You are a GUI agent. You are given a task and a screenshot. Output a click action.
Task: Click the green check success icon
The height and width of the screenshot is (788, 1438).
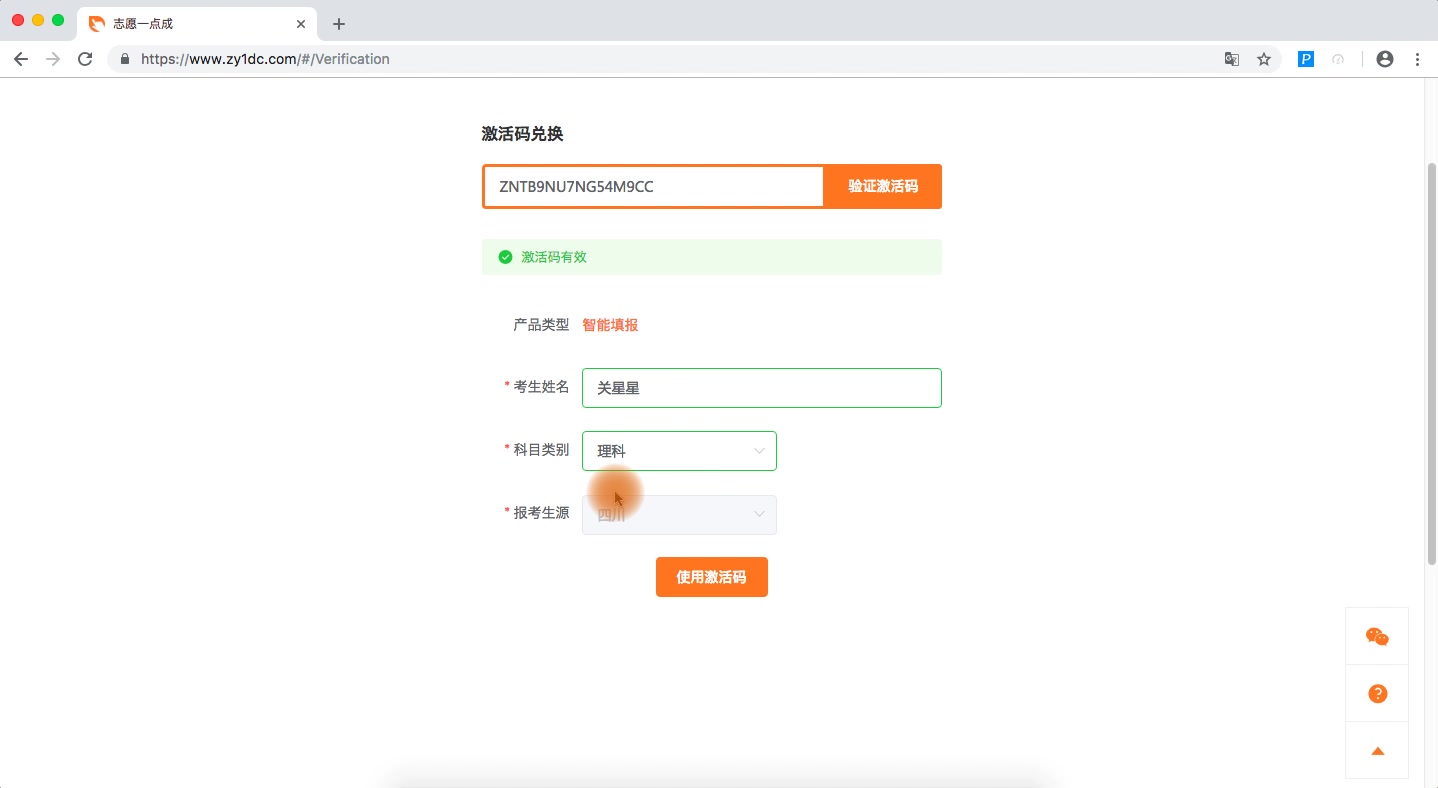505,257
